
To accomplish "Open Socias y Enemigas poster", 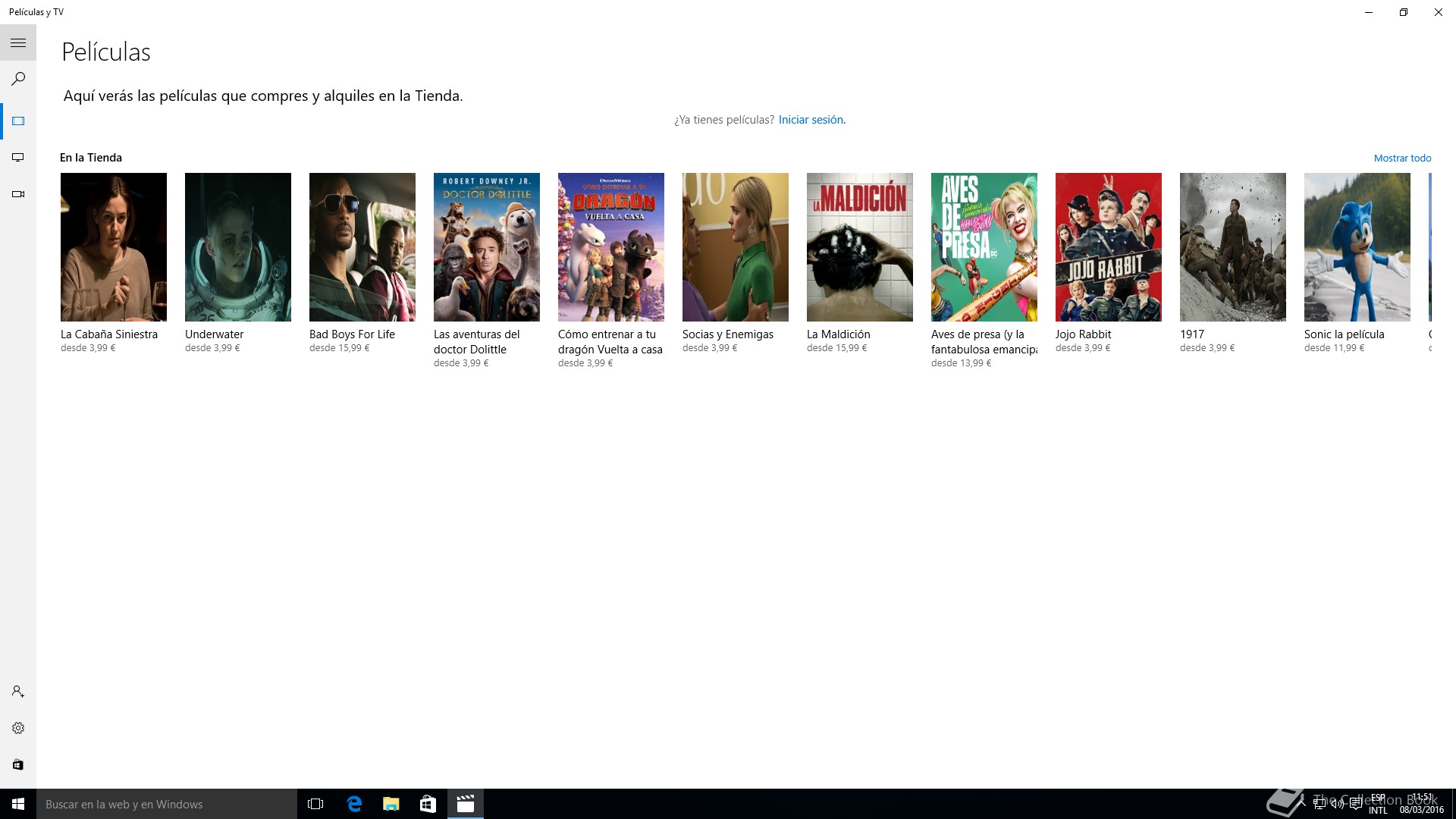I will pos(736,247).
